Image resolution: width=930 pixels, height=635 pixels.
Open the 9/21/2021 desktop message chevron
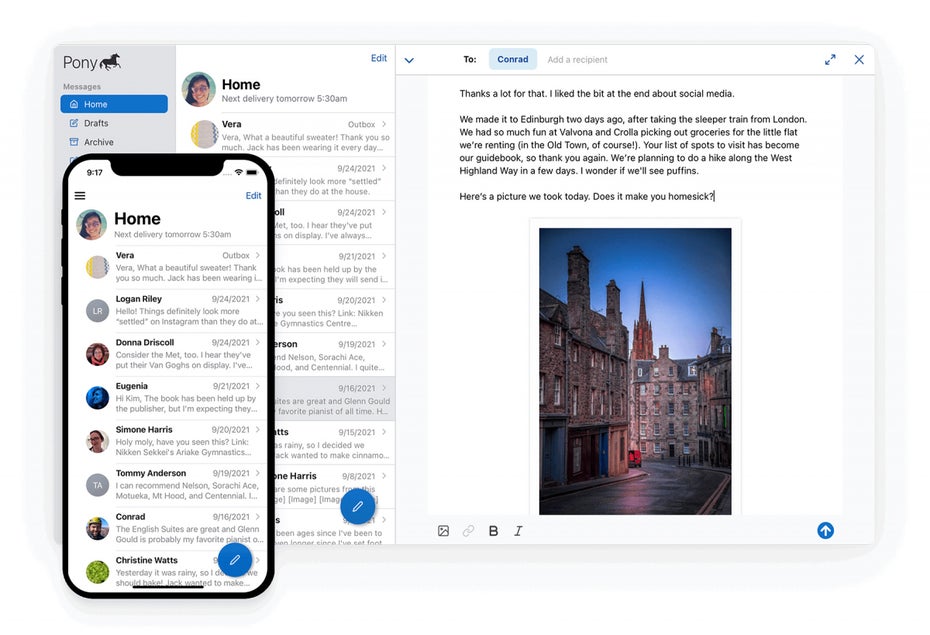point(384,256)
